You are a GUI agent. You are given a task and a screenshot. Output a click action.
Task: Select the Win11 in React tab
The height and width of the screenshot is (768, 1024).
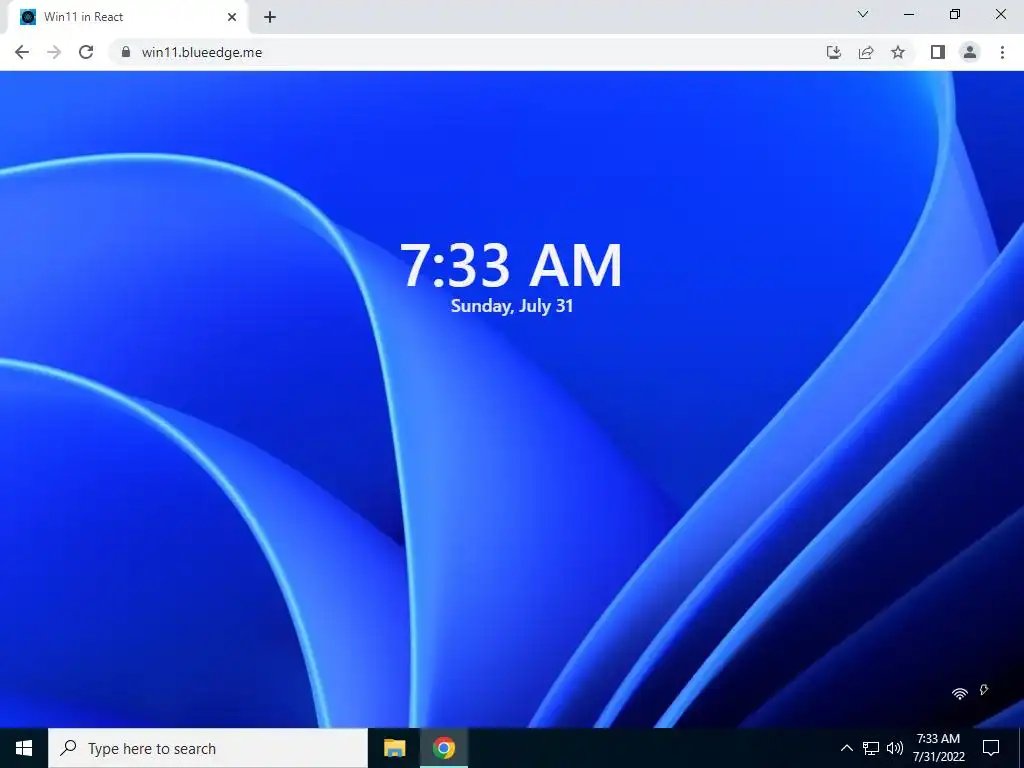[125, 18]
